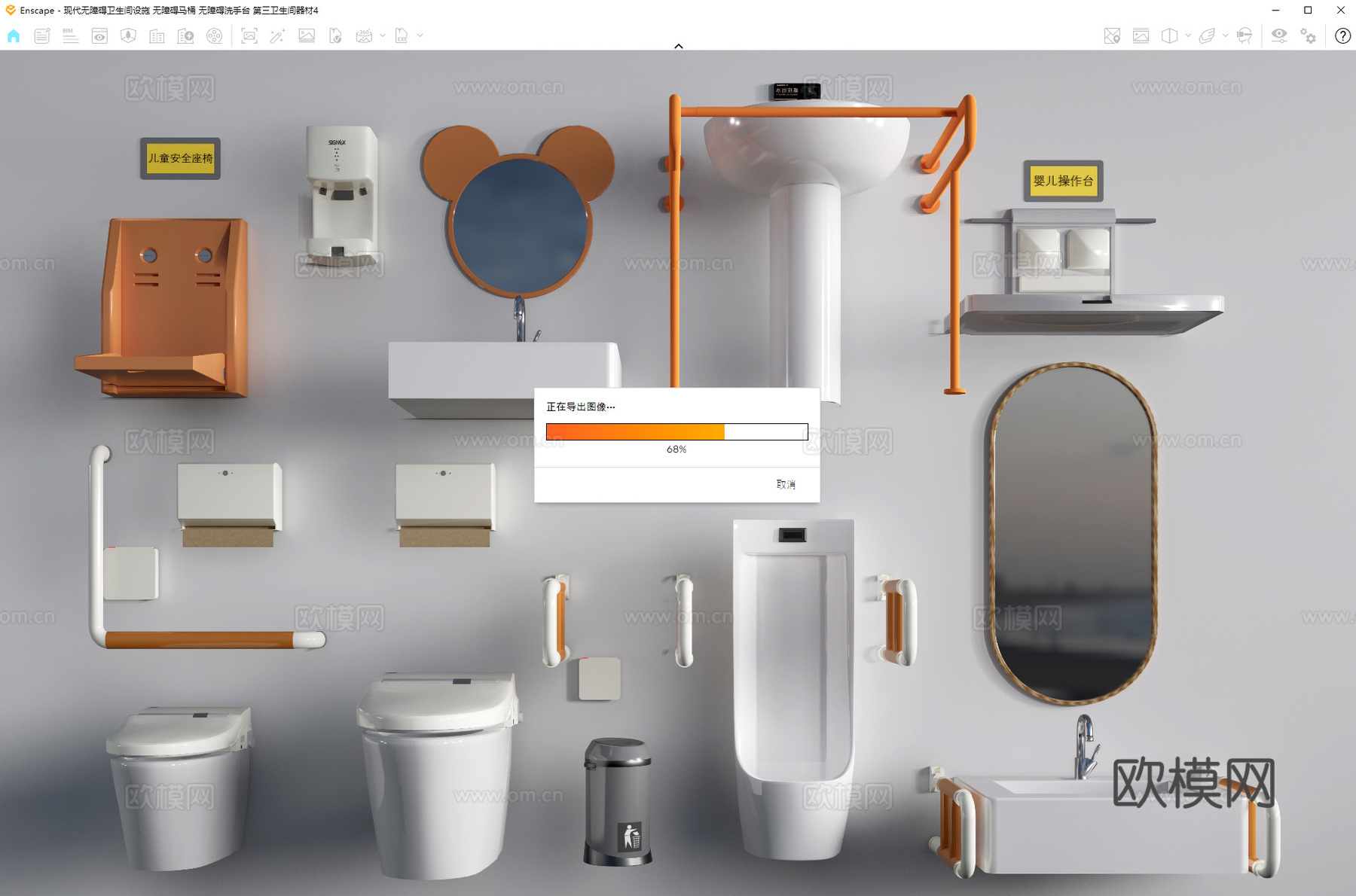Open visual settings eye icon
This screenshot has width=1356, height=896.
(1279, 35)
